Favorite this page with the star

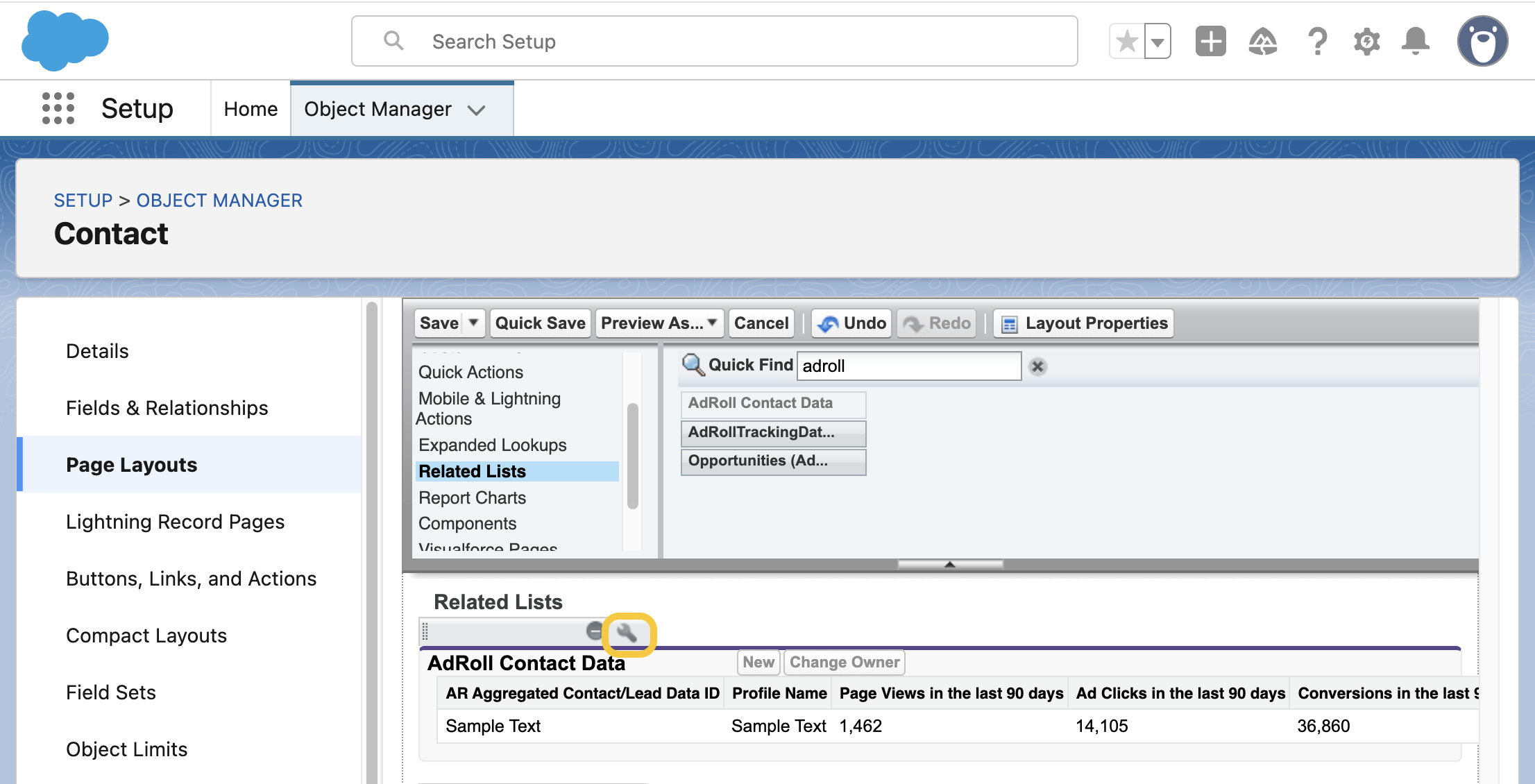point(1127,41)
